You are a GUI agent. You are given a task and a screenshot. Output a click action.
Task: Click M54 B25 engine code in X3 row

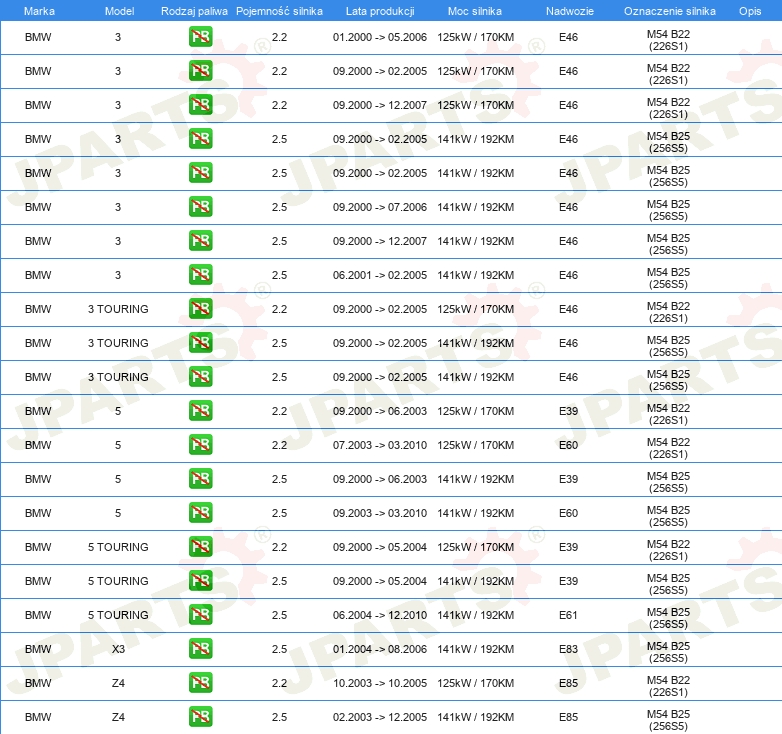pos(668,652)
